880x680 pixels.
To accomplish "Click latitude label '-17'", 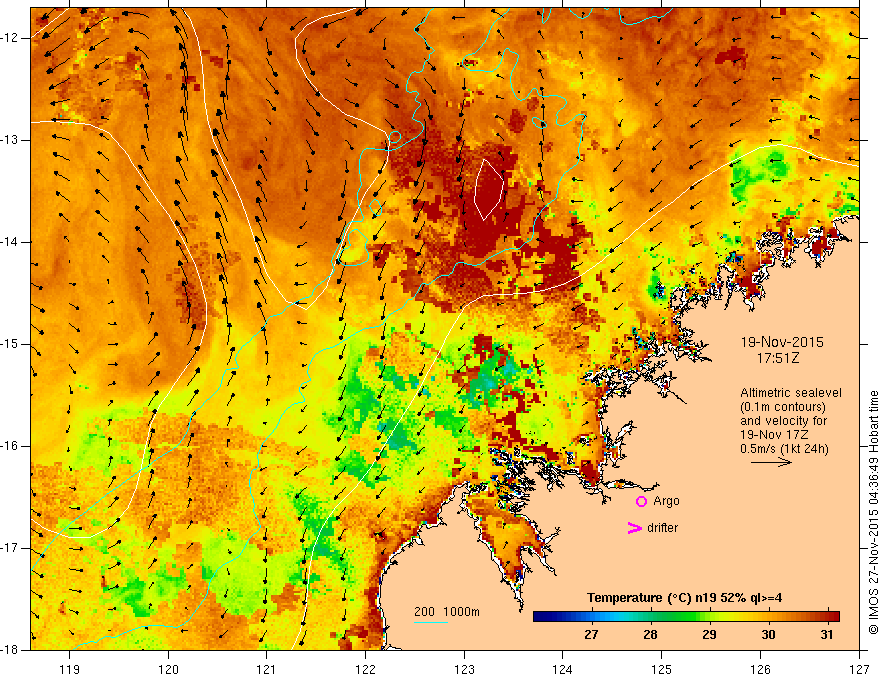I will pyautogui.click(x=11, y=548).
